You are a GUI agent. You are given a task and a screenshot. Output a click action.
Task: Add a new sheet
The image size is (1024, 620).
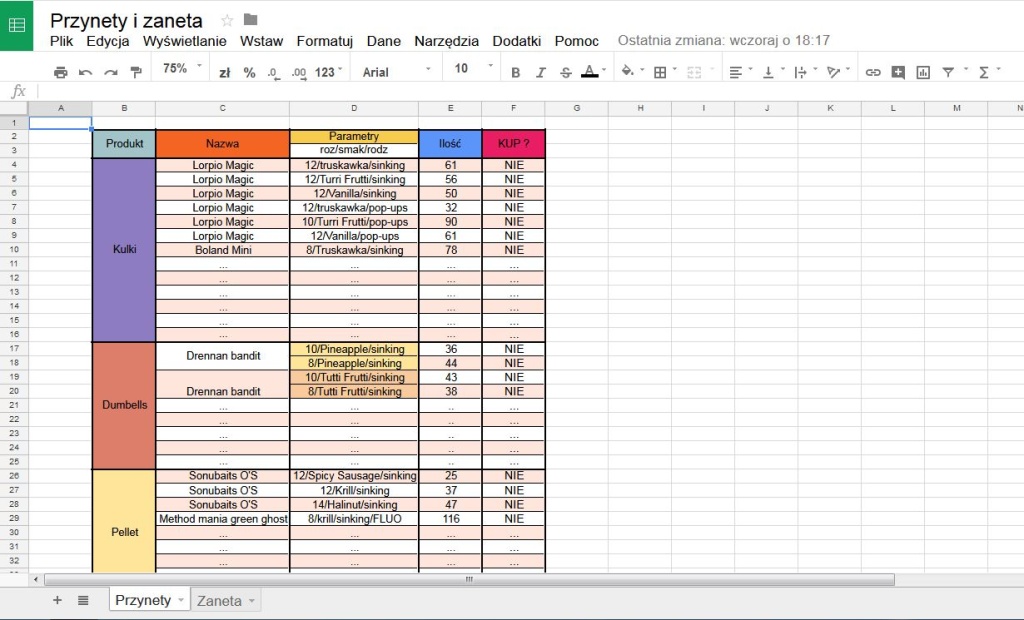57,600
